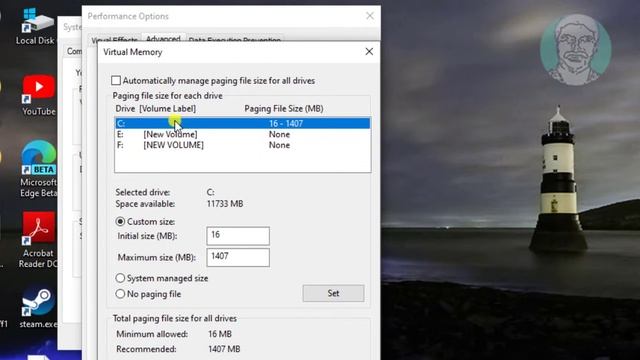Click the Minimum allowed 16 MB value
Viewport: 640px width, 360px height.
(x=220, y=334)
